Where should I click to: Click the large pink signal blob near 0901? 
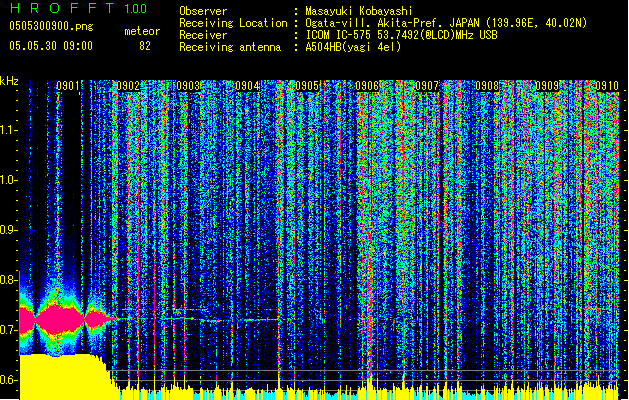tap(60, 319)
